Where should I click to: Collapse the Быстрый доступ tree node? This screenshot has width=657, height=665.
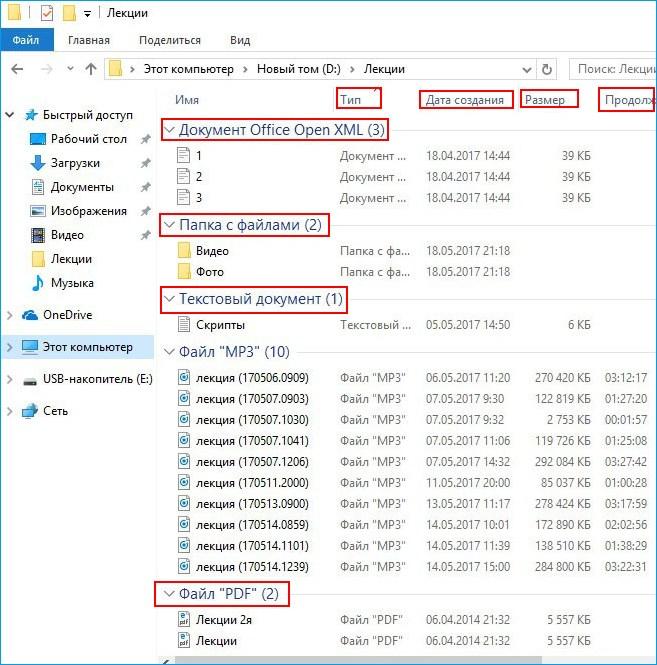click(10, 115)
